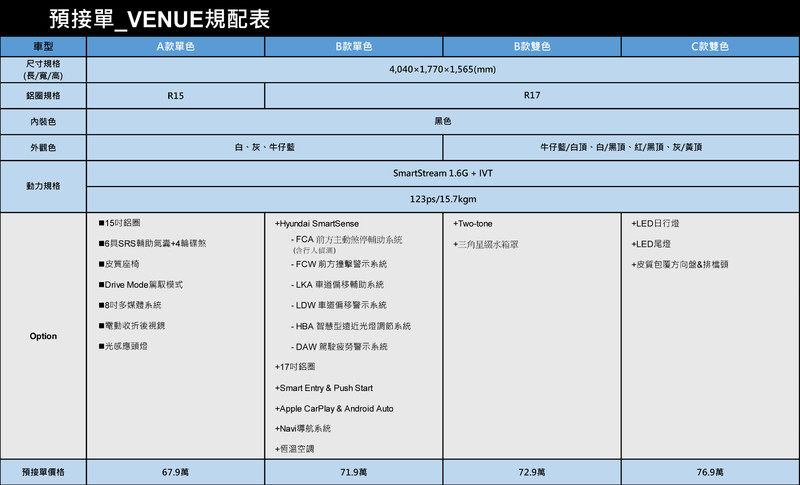Select the B款單色 column header
The image size is (800, 485).
tap(354, 46)
